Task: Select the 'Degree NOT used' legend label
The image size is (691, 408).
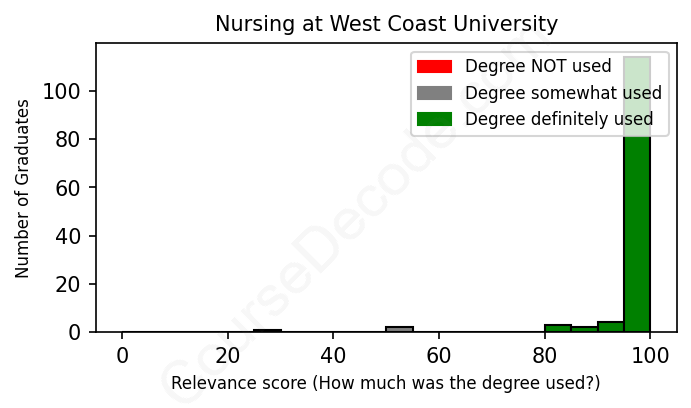Action: [538, 67]
